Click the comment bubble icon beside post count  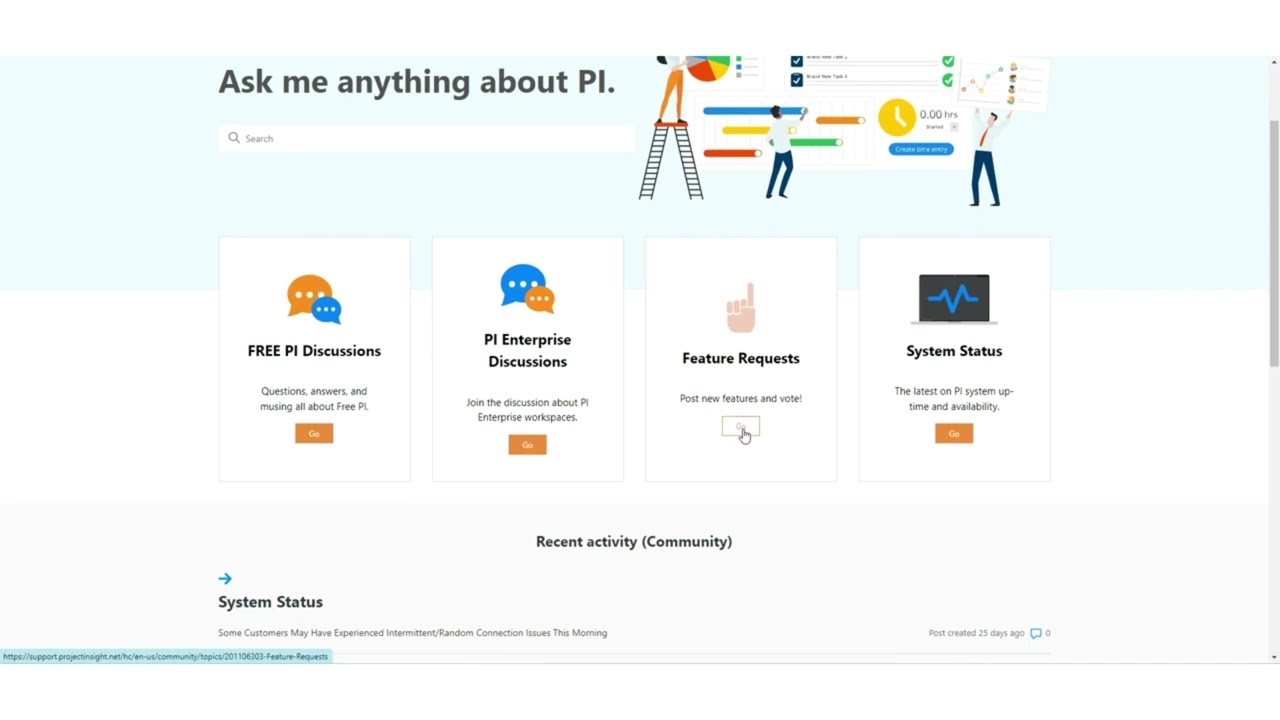point(1036,633)
